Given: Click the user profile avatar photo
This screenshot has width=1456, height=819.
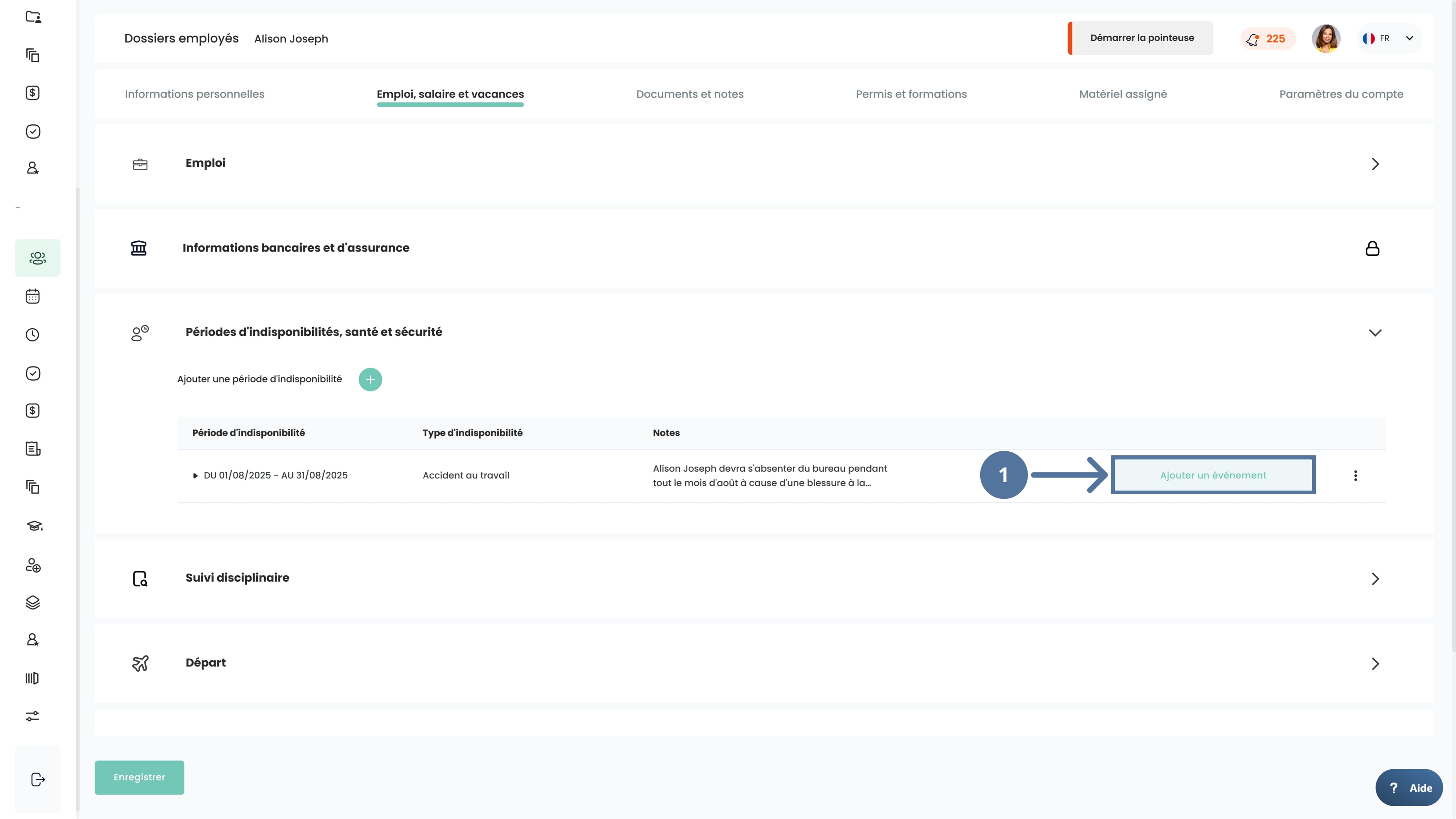Looking at the screenshot, I should tap(1325, 39).
